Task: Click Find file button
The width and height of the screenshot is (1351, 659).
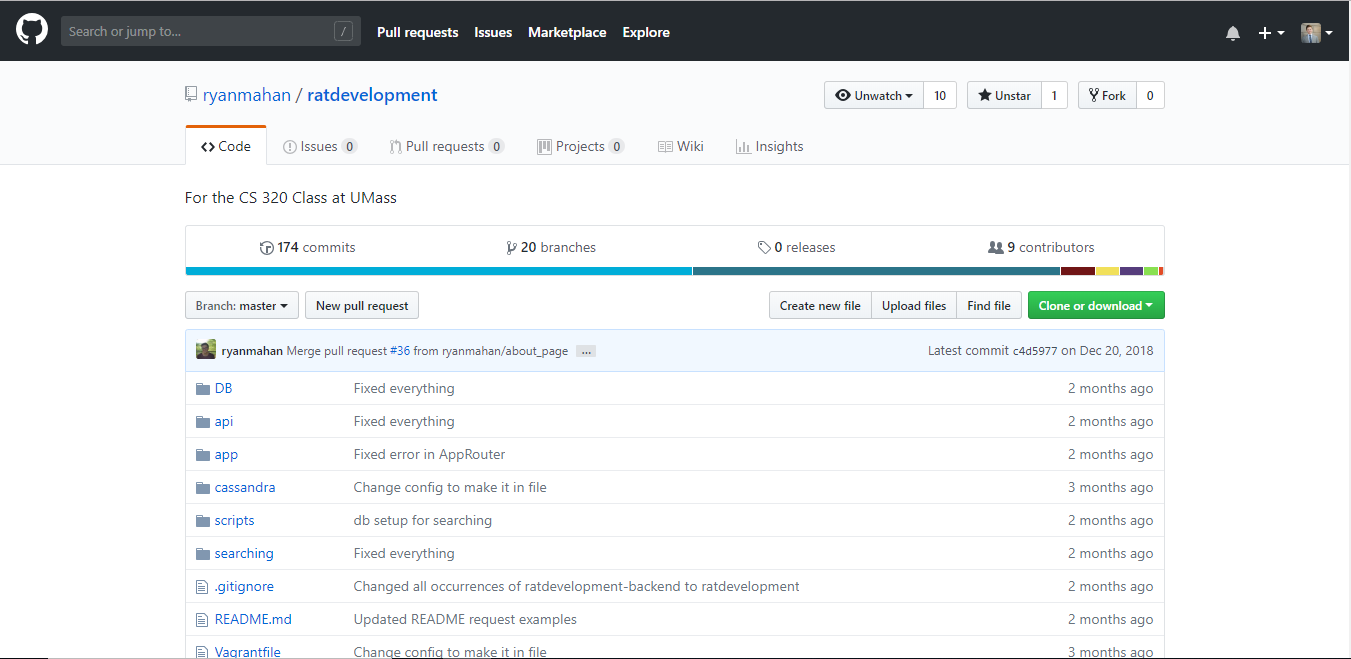Action: [x=989, y=306]
